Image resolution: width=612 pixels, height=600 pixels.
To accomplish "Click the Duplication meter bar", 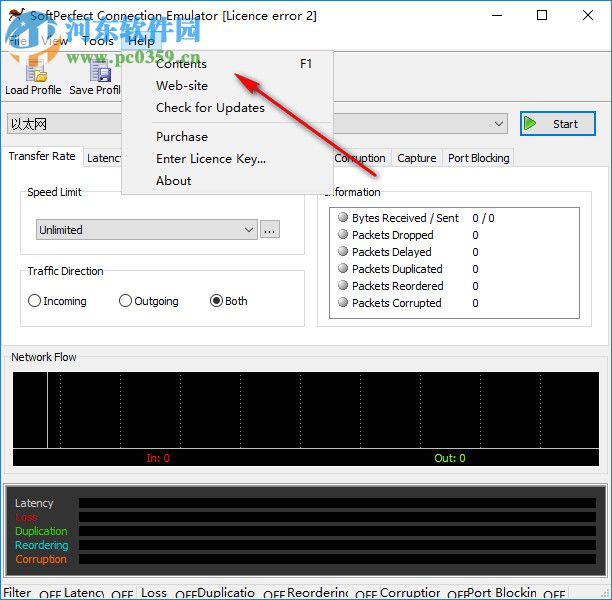I will pos(337,531).
